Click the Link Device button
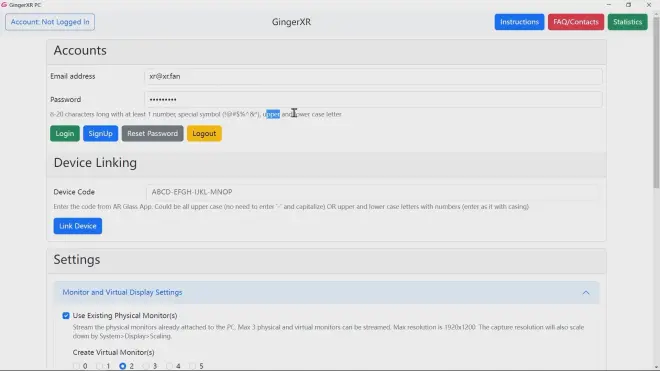The height and width of the screenshot is (371, 660). coord(77,226)
